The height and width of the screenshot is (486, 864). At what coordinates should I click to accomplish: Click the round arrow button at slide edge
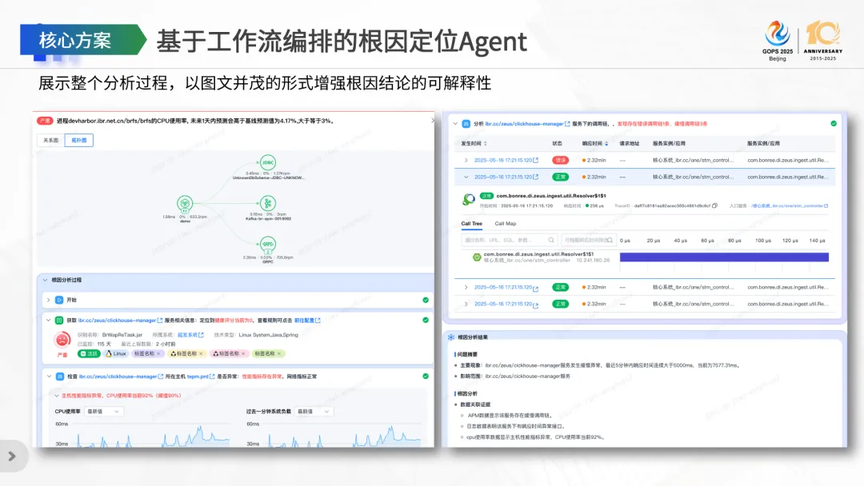pyautogui.click(x=12, y=456)
